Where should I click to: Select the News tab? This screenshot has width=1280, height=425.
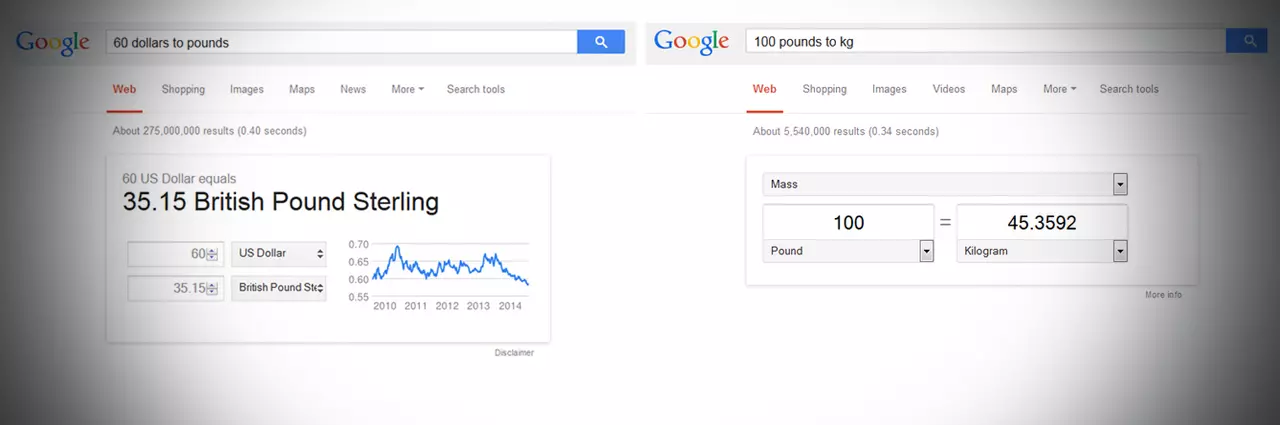coord(353,89)
